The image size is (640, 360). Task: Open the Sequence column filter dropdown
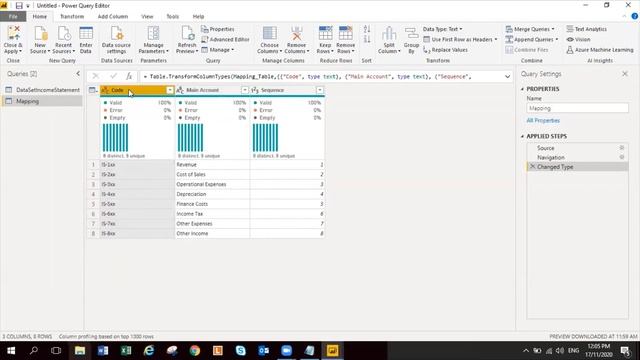click(320, 90)
